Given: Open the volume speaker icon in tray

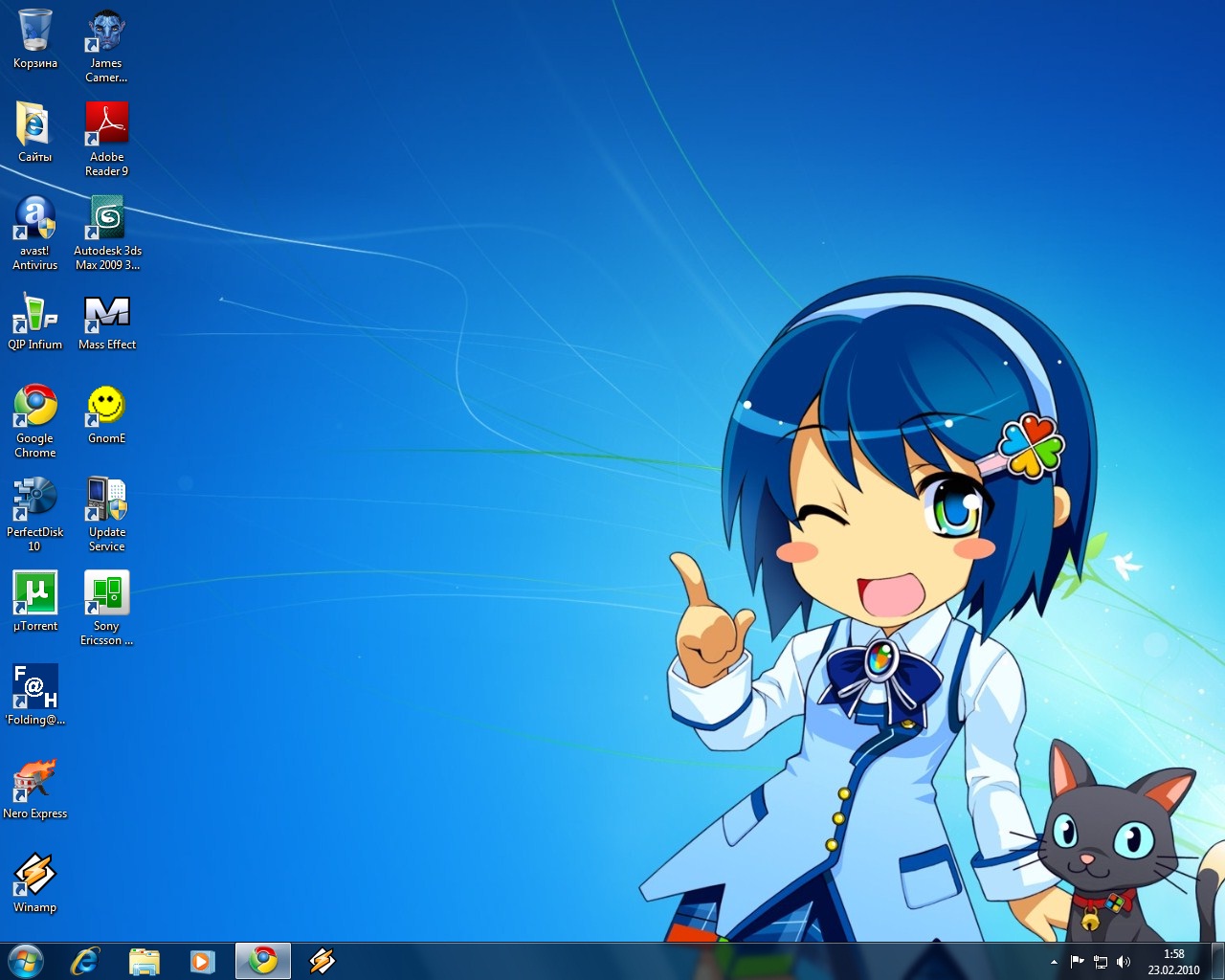Looking at the screenshot, I should pos(1124,962).
